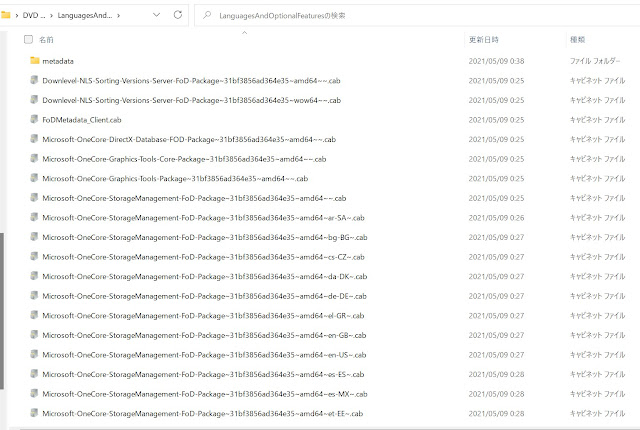
Task: Click icon of StorageManagement es-MX cab file
Action: [x=34, y=393]
